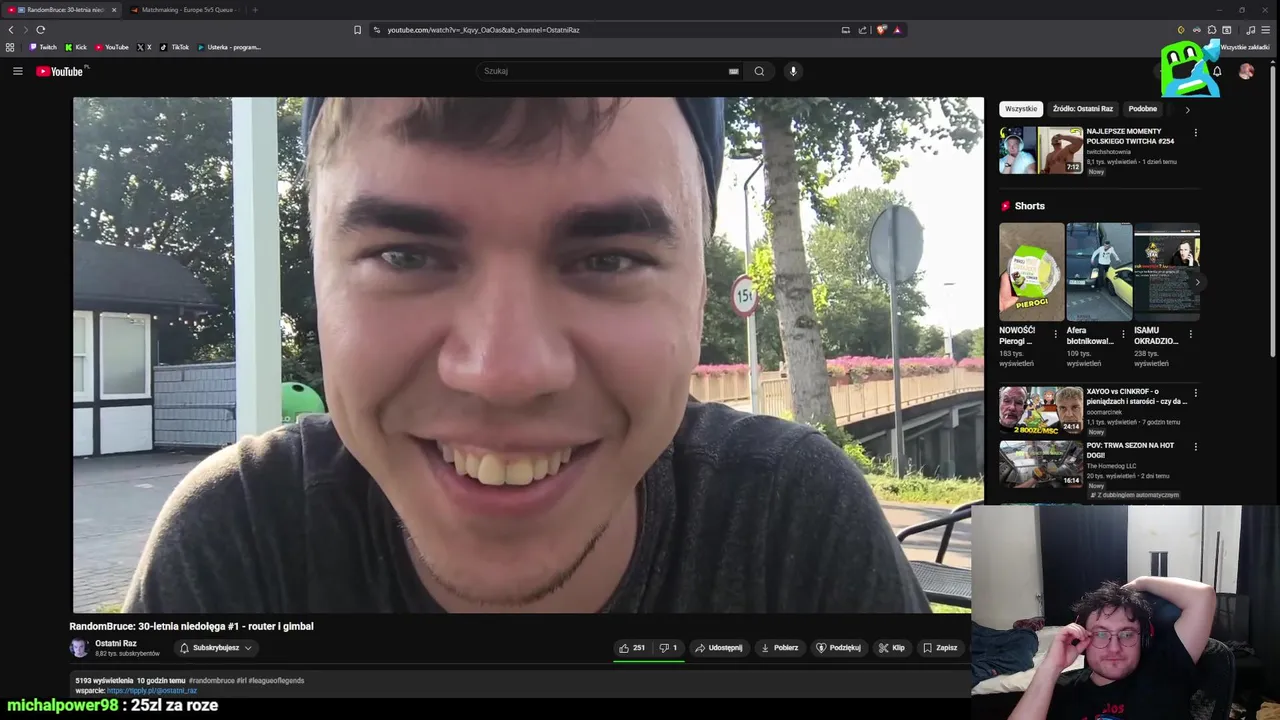Click the share page icon in the address bar
Image resolution: width=1280 pixels, height=720 pixels.
[x=862, y=30]
